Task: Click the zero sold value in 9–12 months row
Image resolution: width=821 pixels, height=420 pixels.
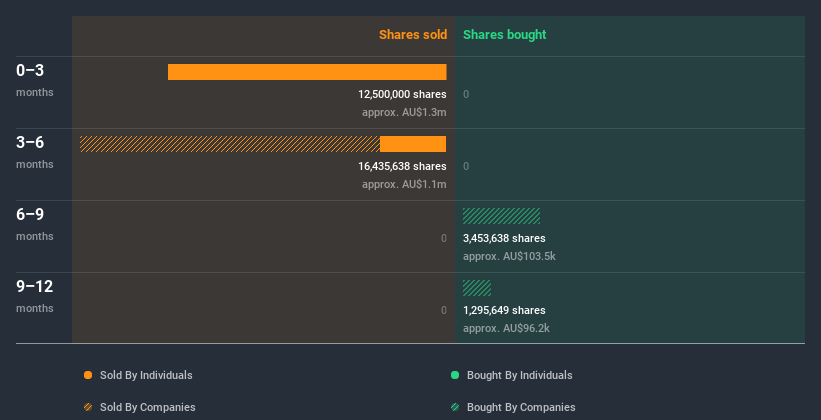Action: tap(443, 310)
